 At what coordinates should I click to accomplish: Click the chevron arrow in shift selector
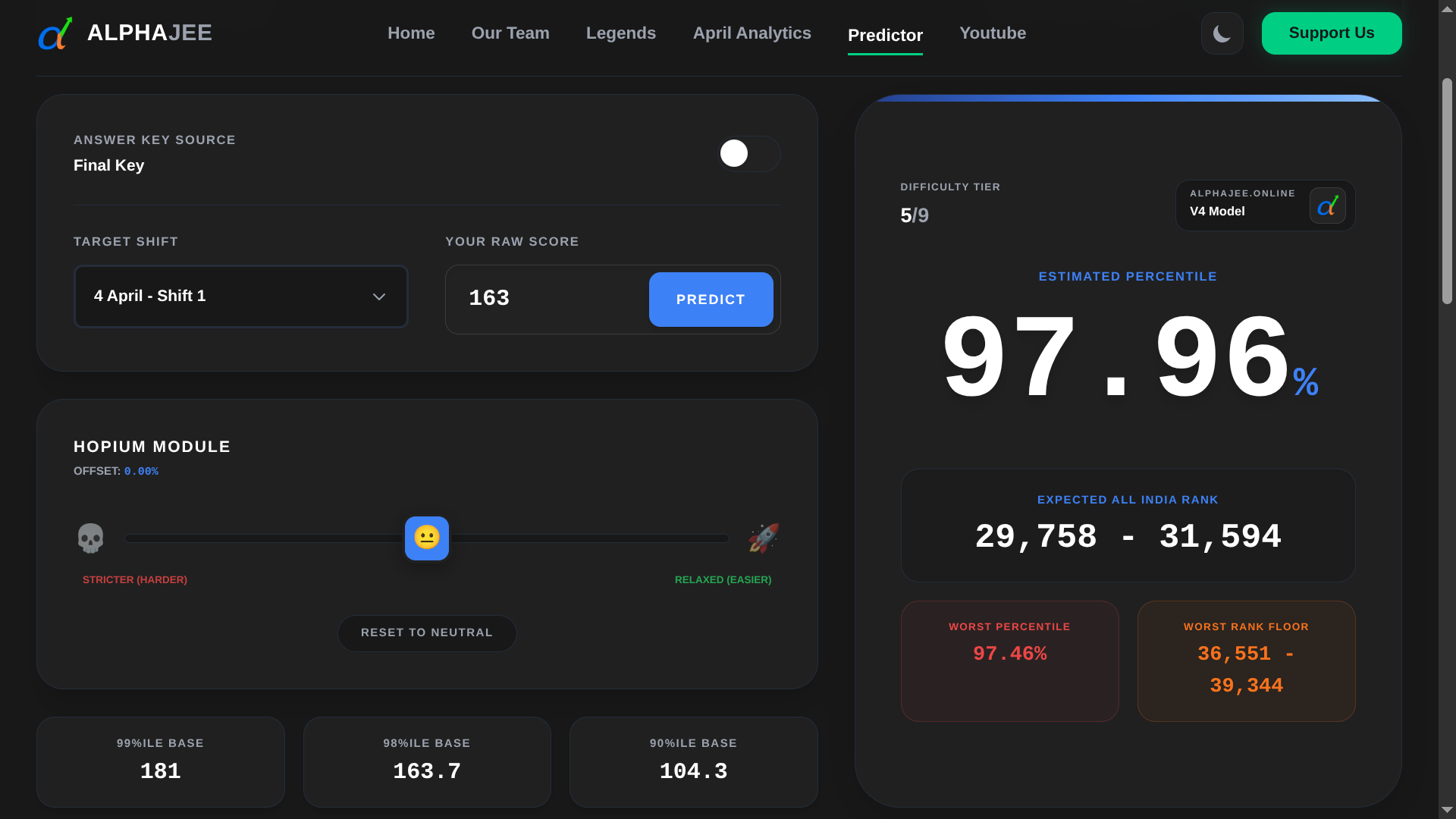tap(379, 297)
